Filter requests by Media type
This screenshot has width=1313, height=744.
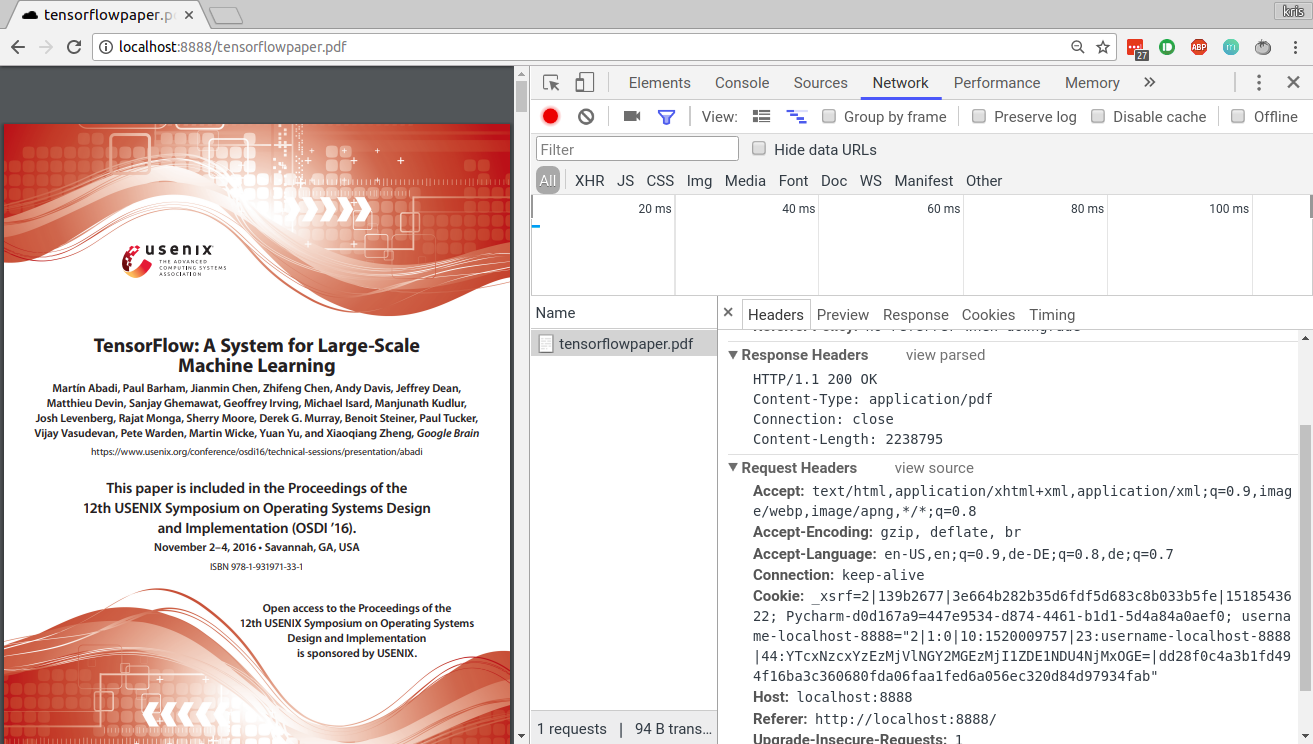tap(745, 181)
